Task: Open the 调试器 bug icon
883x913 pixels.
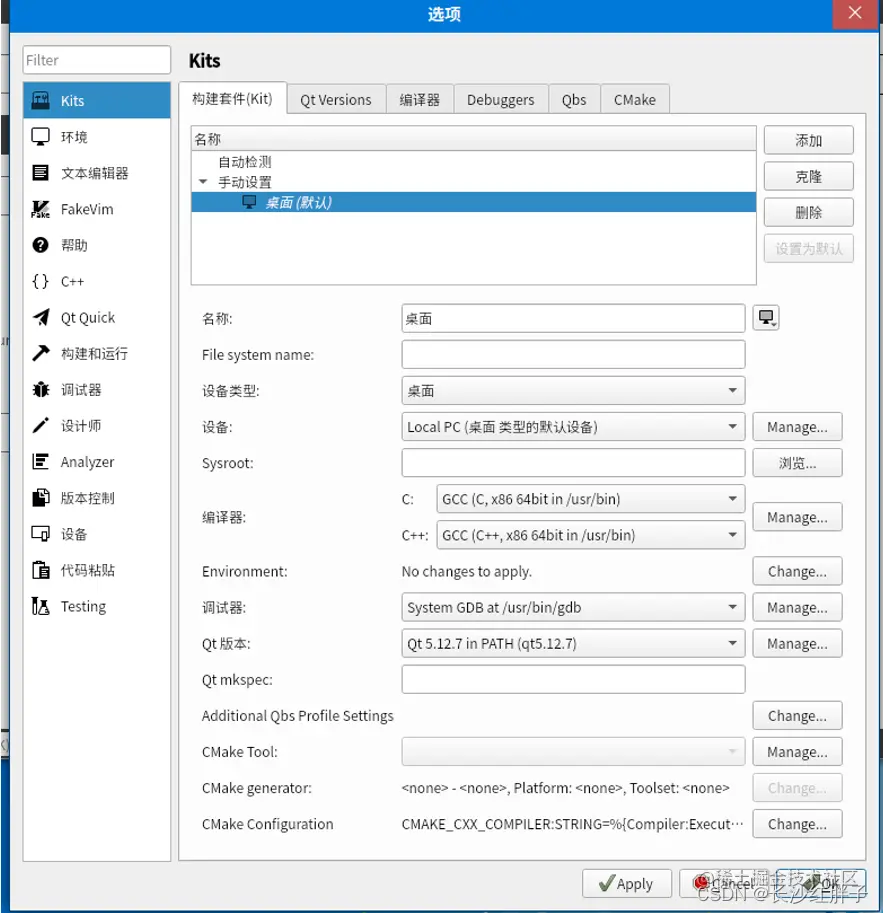Action: pyautogui.click(x=40, y=390)
